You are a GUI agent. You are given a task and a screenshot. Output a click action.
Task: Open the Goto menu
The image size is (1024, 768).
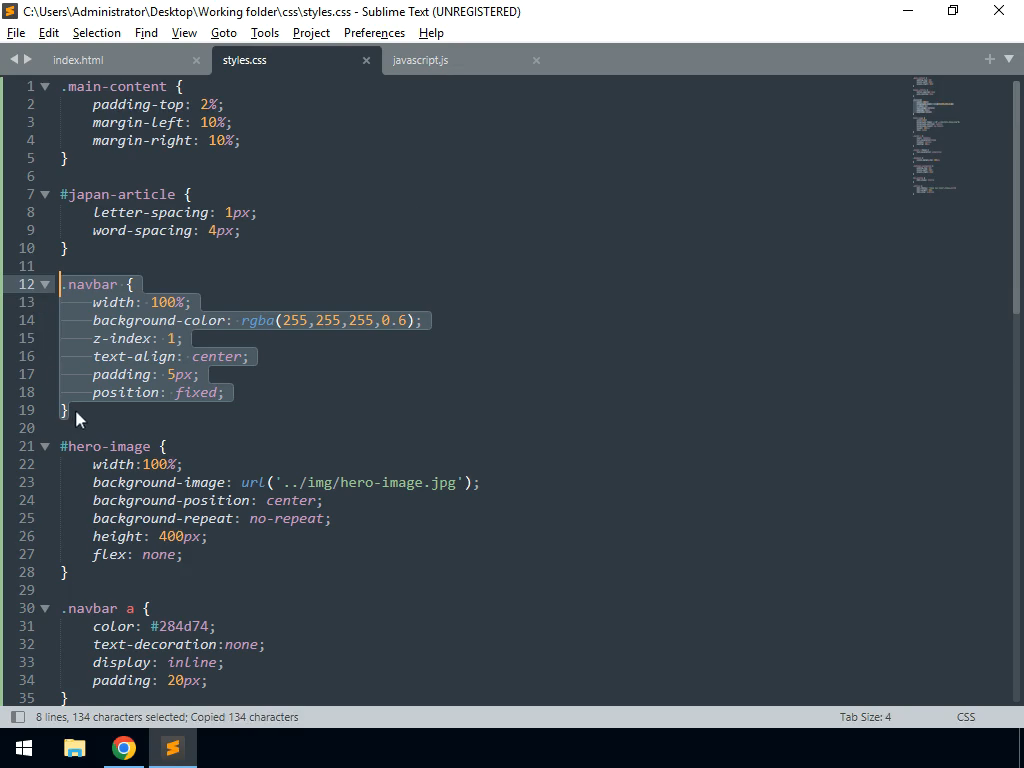[x=223, y=33]
